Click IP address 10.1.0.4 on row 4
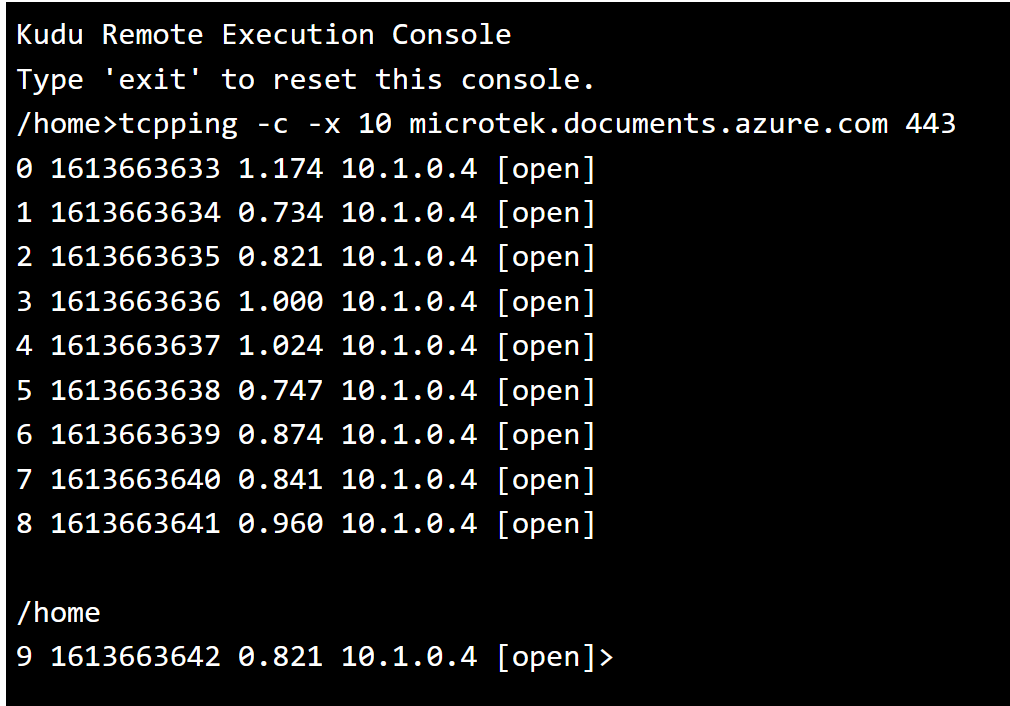This screenshot has height=706, width=1010. pos(409,346)
